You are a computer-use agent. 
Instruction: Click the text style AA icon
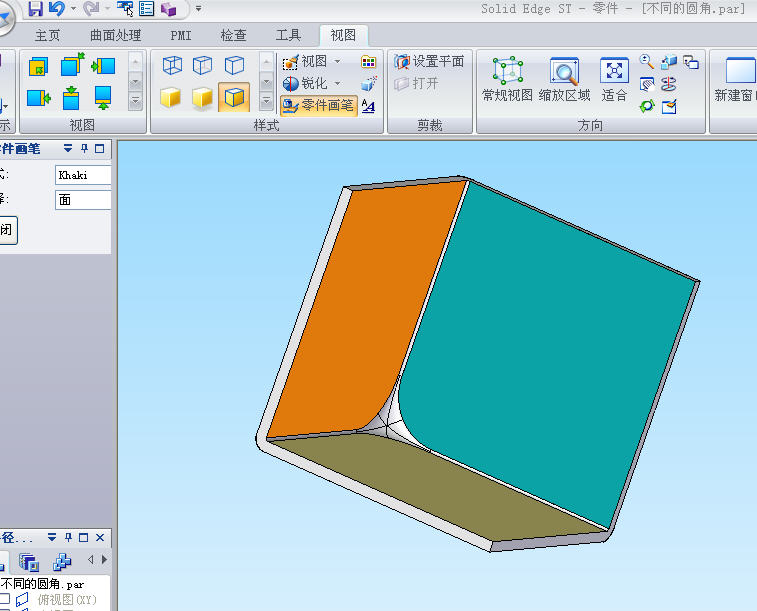click(x=368, y=106)
